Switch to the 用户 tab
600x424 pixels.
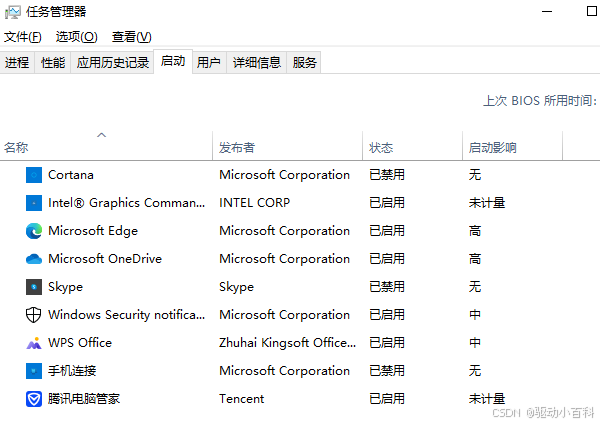pos(209,62)
